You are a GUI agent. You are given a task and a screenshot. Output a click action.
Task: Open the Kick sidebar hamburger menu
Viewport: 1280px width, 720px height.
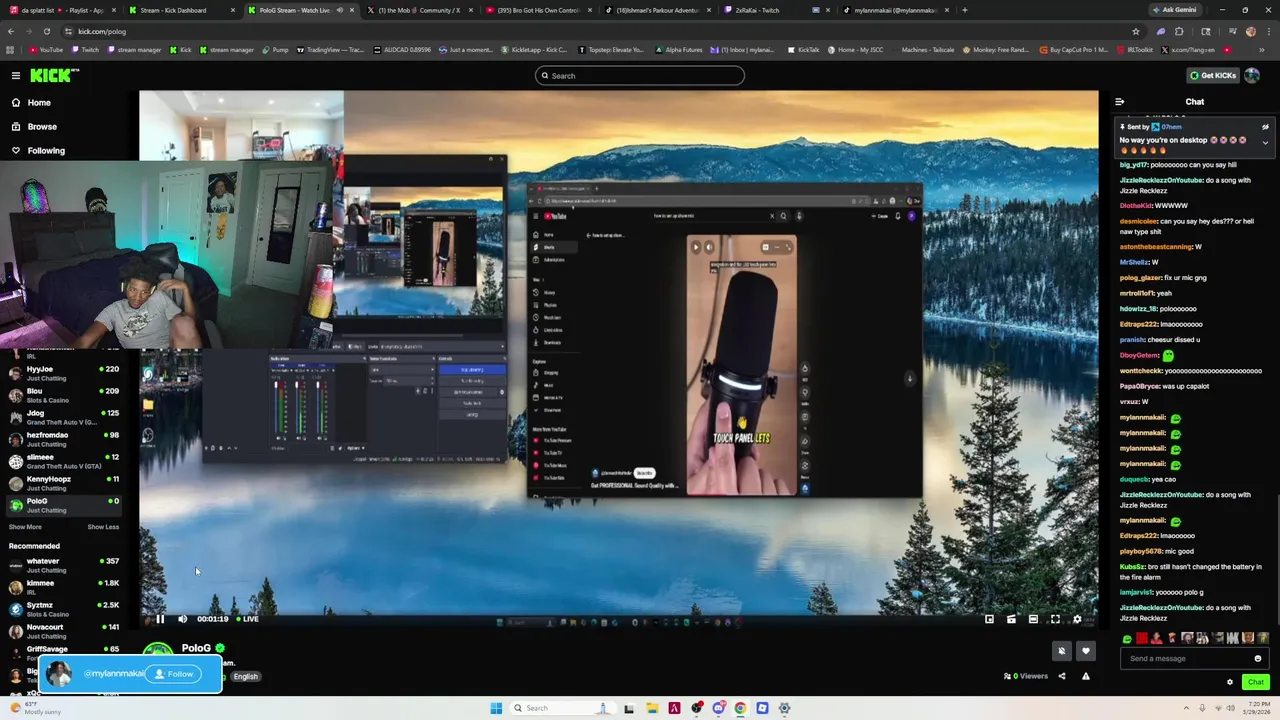tap(15, 75)
